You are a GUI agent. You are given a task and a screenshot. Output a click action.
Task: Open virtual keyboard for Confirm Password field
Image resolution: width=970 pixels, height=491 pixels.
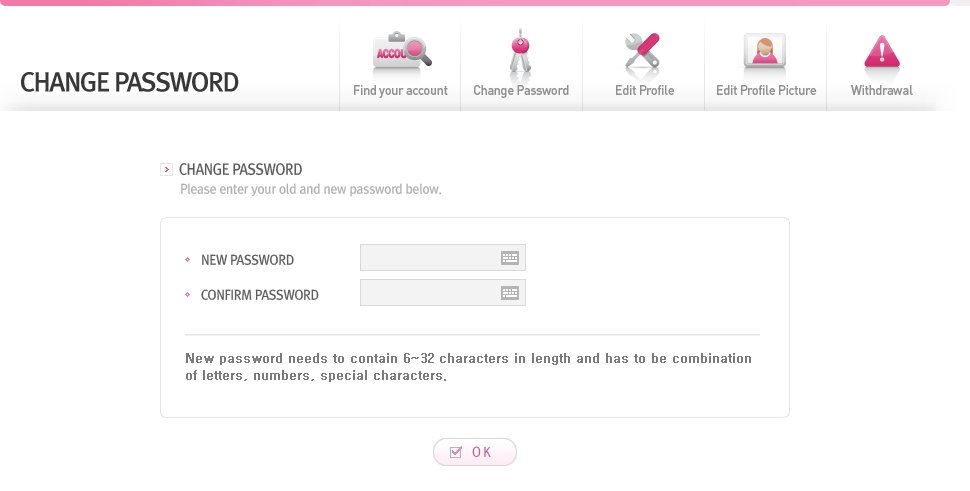[x=510, y=293]
